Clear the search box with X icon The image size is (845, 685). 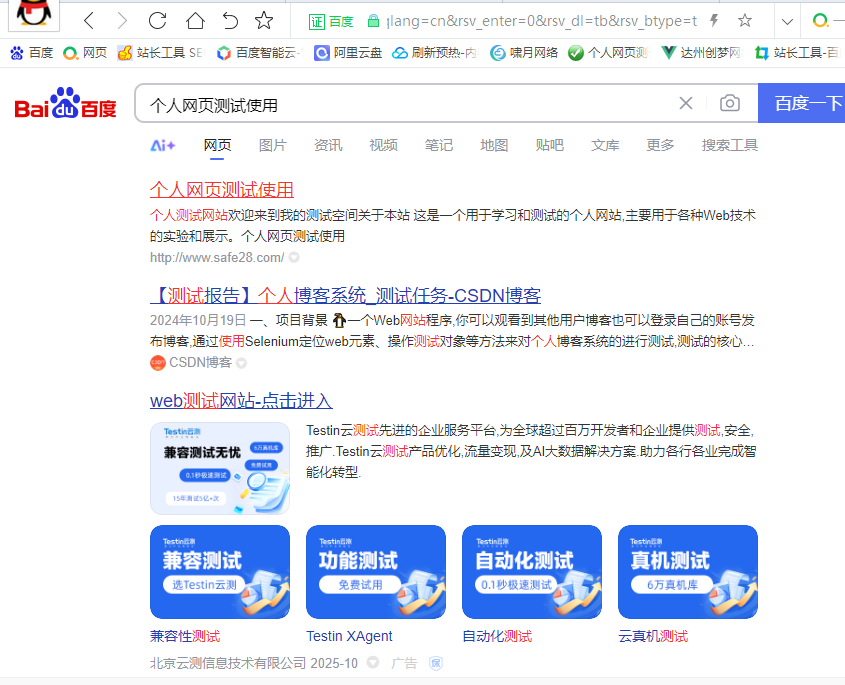686,104
